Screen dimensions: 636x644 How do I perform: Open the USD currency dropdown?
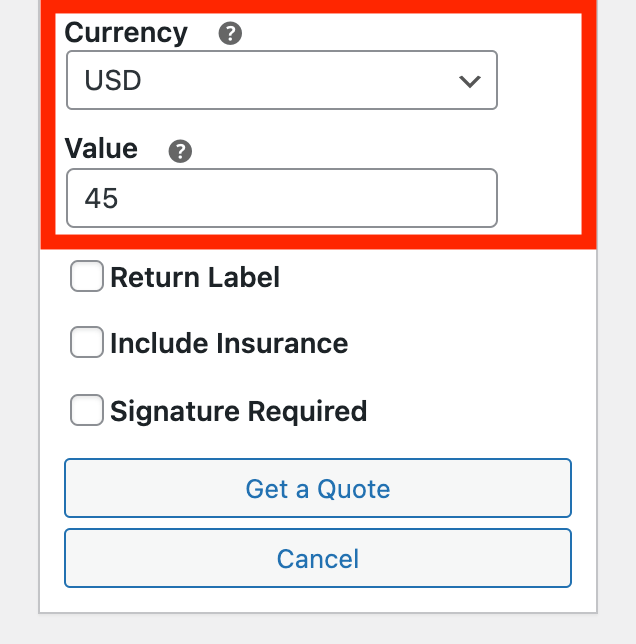(281, 80)
